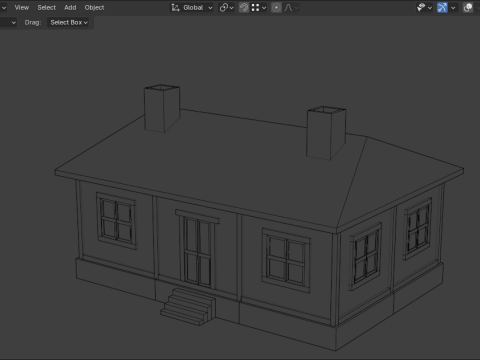This screenshot has width=480, height=360.
Task: Expand the gizmo options chevron
Action: (x=453, y=7)
